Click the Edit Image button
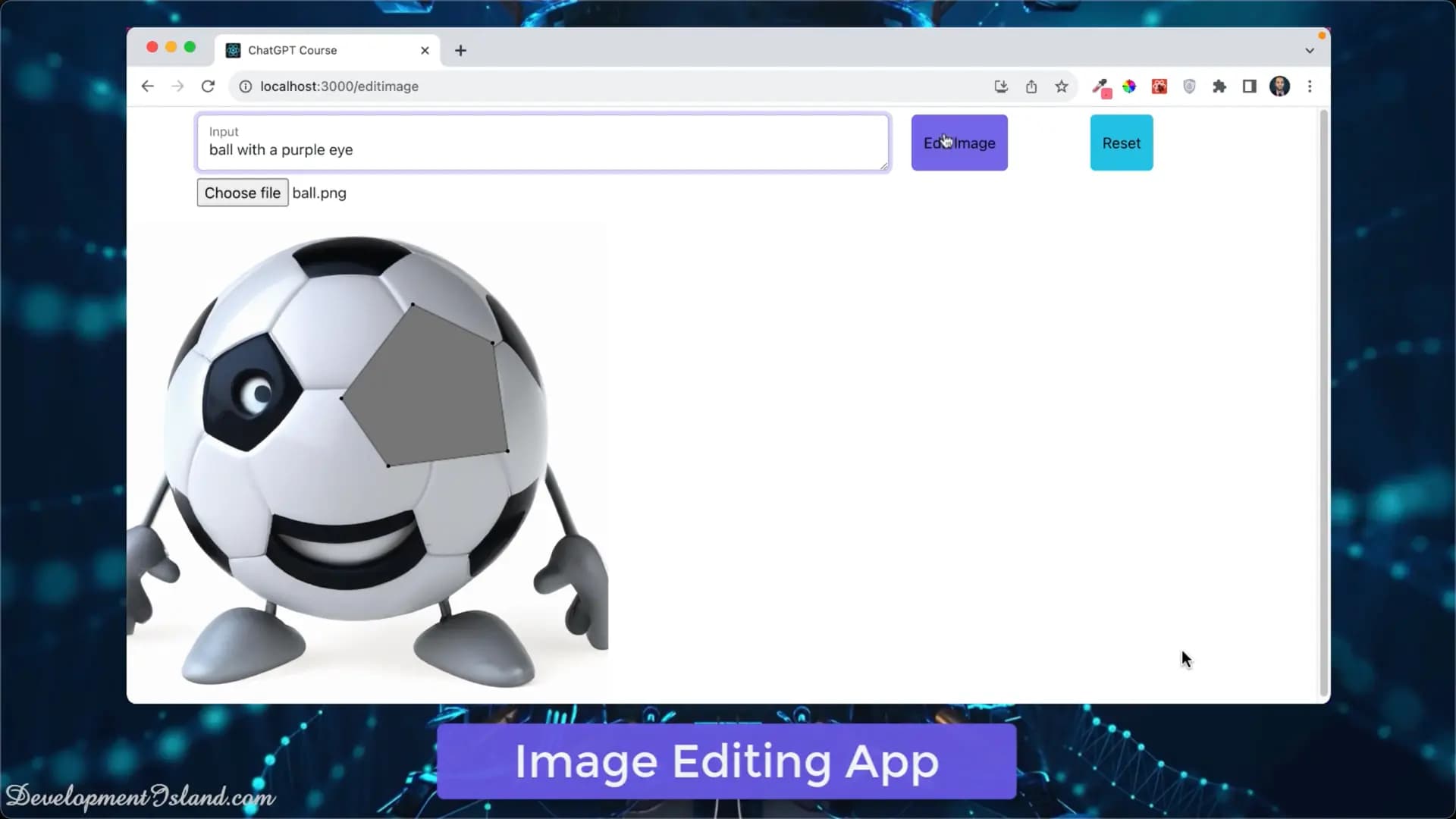1456x819 pixels. tap(959, 143)
